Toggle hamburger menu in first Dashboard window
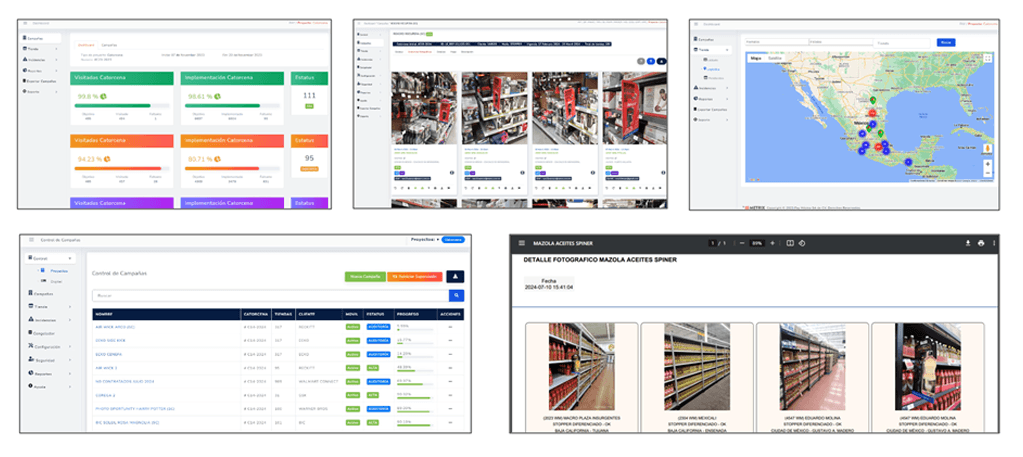Viewport: 1023px width, 457px height. [x=25, y=23]
